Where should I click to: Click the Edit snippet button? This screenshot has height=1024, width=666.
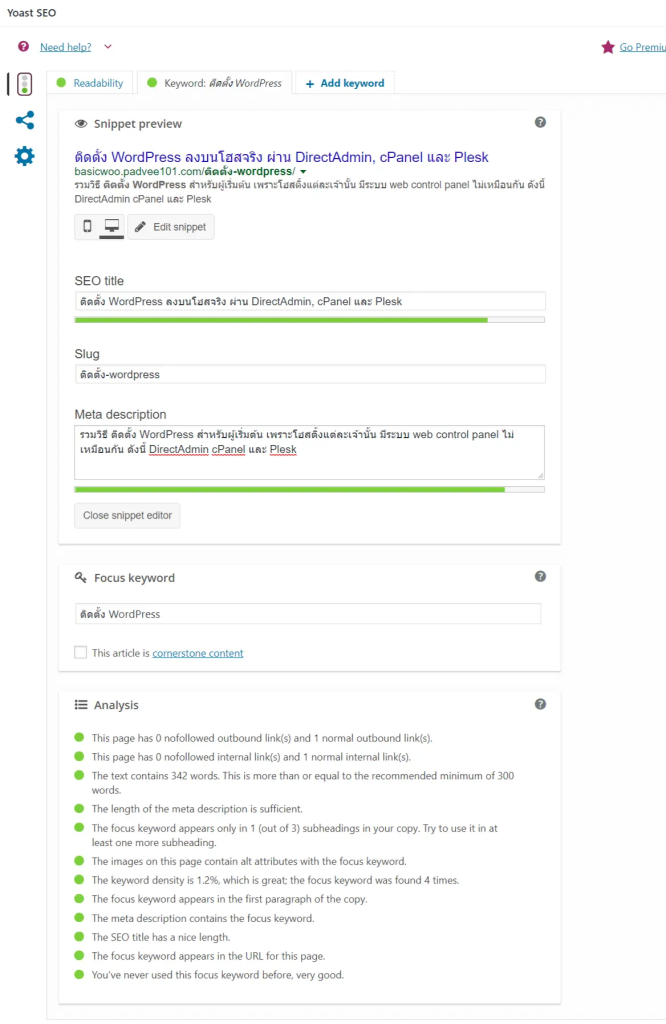tap(171, 227)
